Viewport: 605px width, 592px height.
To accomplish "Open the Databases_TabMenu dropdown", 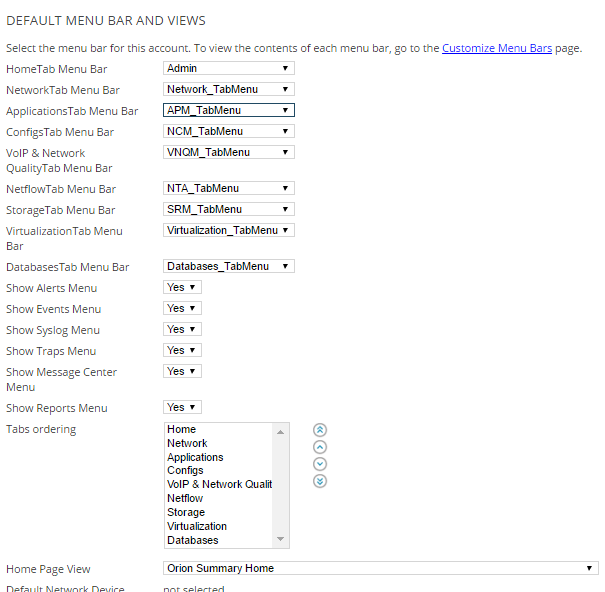I will coord(229,266).
